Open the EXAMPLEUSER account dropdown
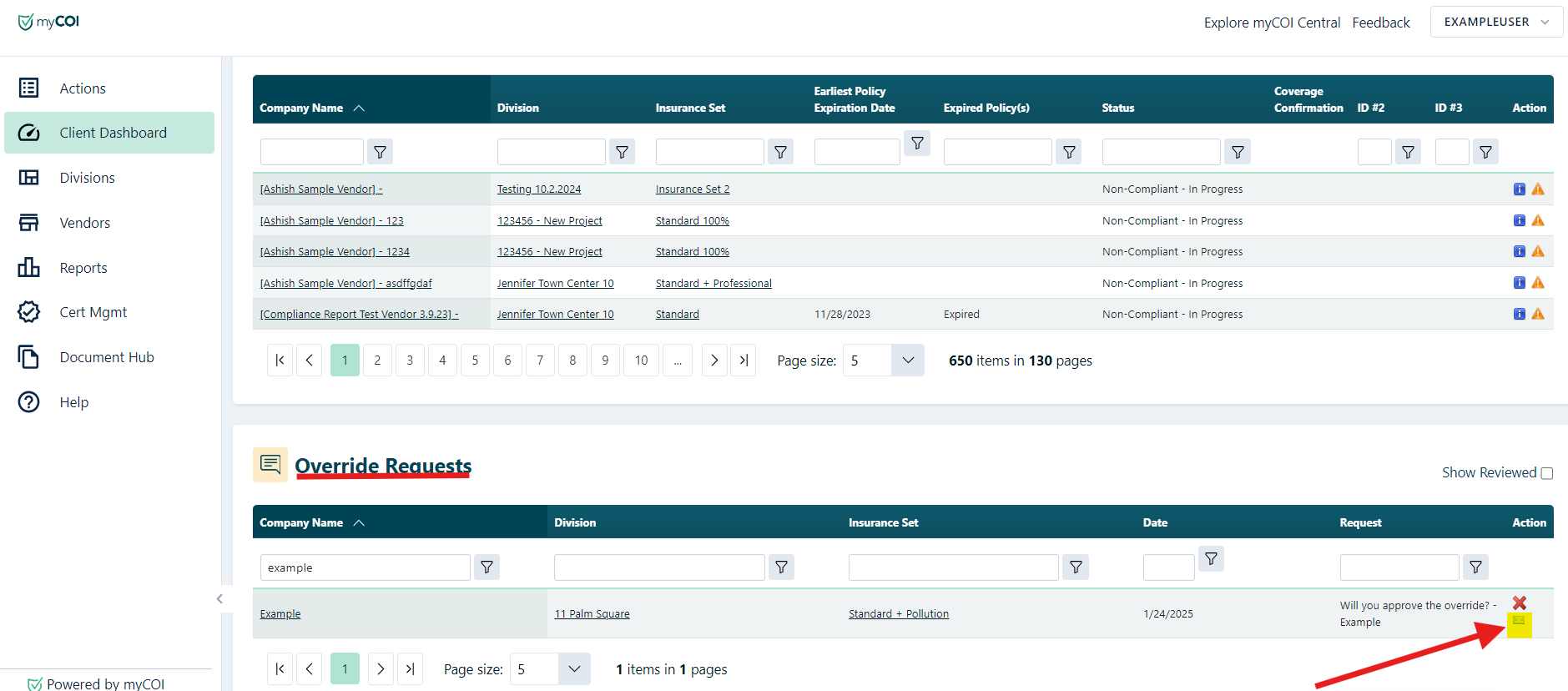This screenshot has width=1568, height=691. [1495, 23]
